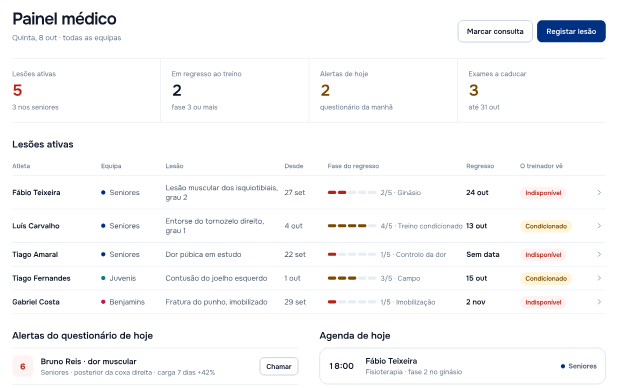Click the Quinta, 8 out · todas as equipas subtitle

click(66, 38)
